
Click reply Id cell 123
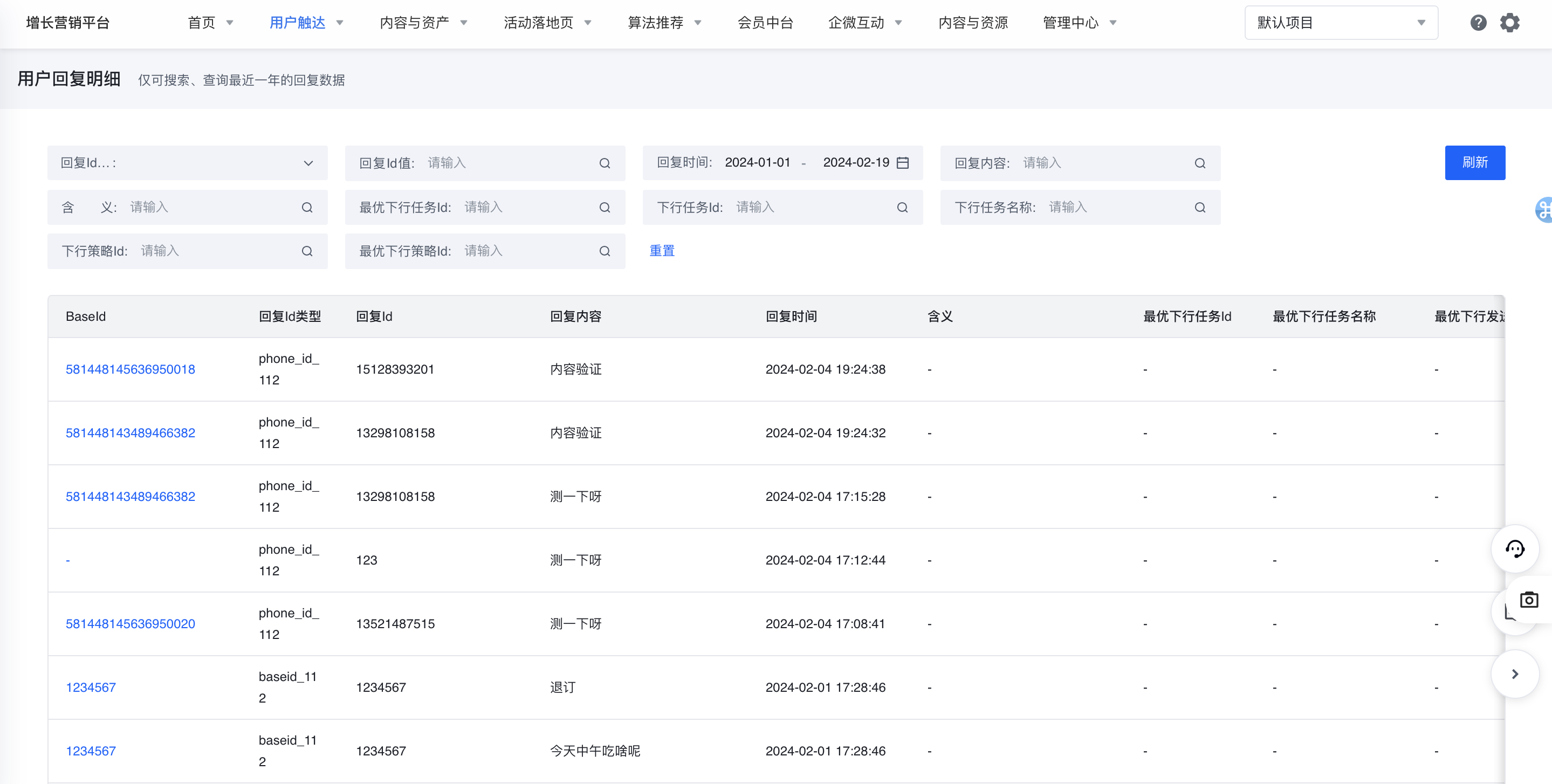tap(366, 560)
